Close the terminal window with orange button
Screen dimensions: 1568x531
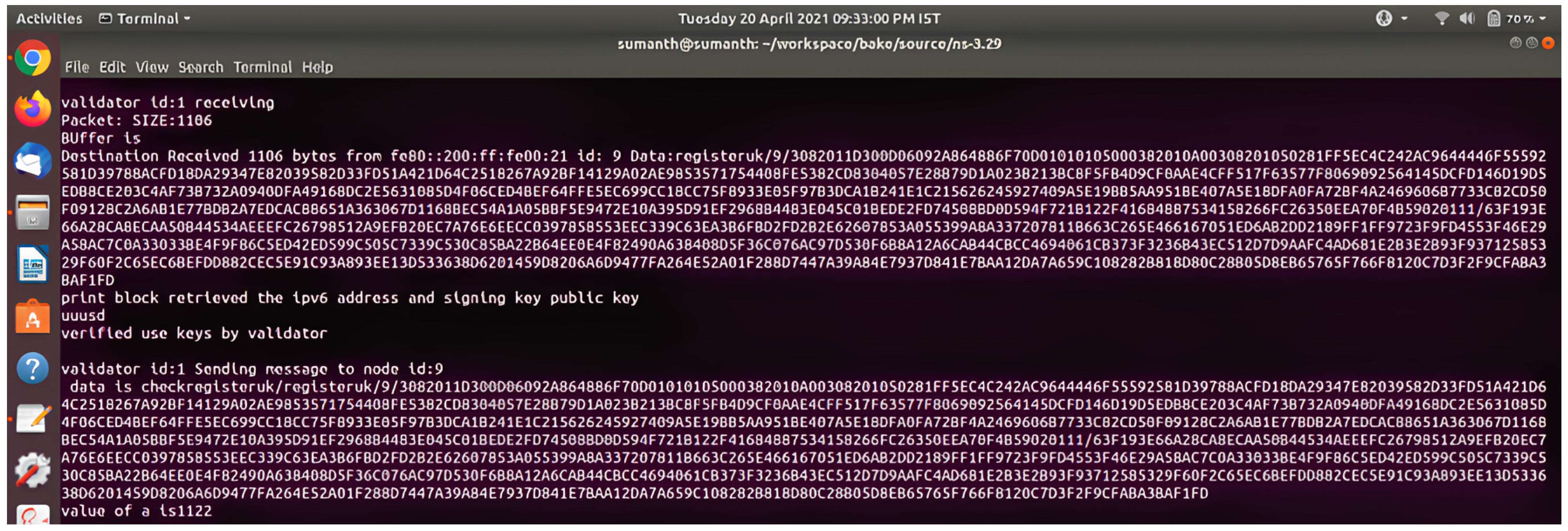coord(1548,43)
